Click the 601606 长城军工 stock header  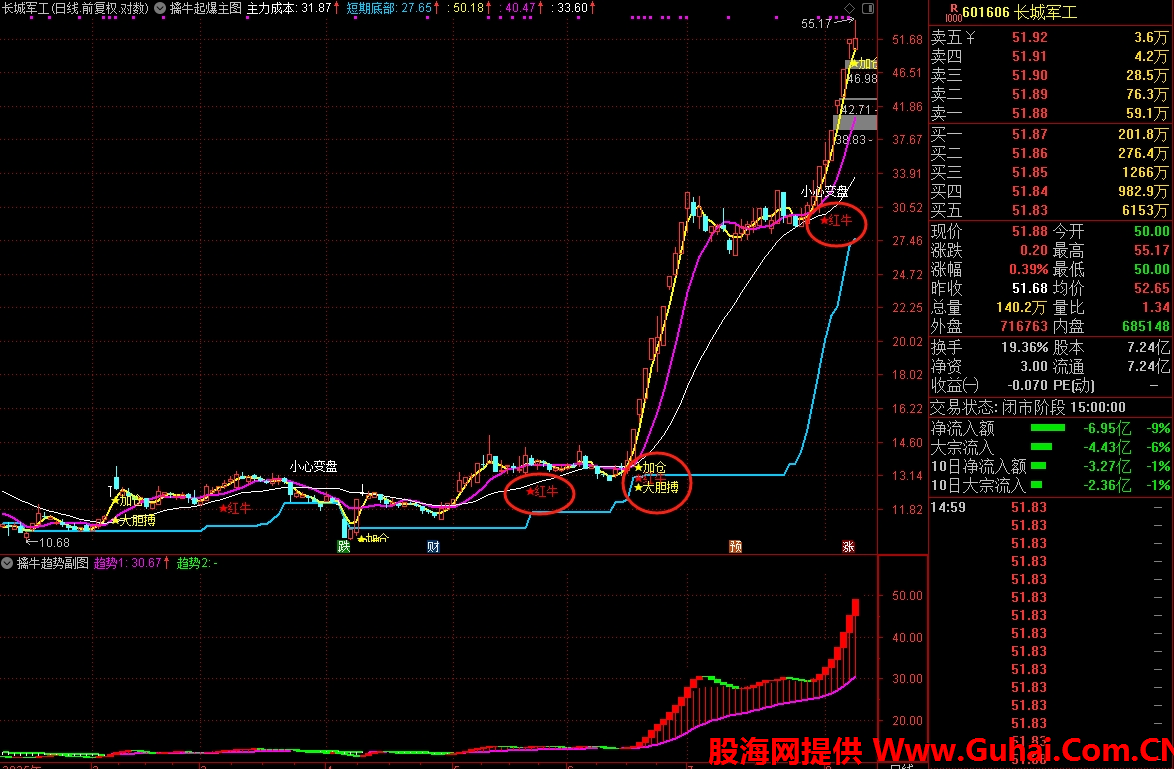click(1020, 12)
